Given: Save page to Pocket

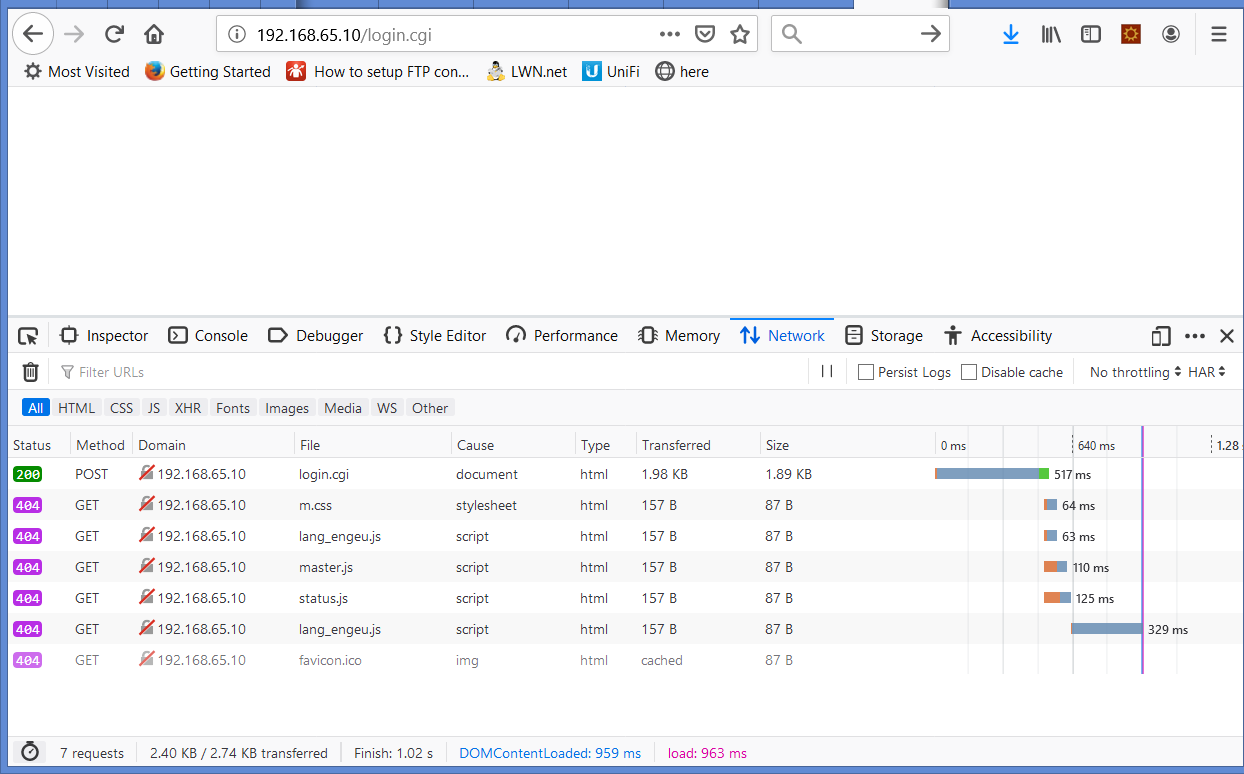Looking at the screenshot, I should click(705, 34).
